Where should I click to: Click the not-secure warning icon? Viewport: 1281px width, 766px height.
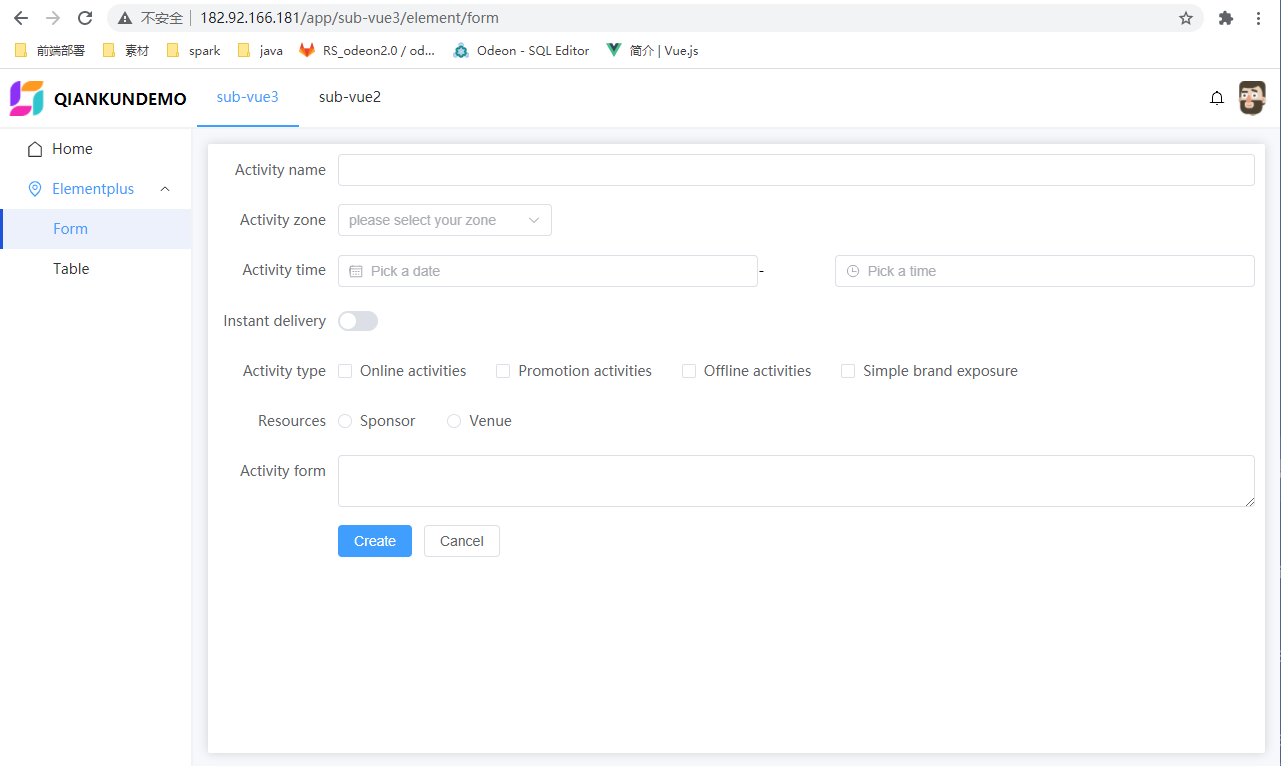pyautogui.click(x=124, y=18)
